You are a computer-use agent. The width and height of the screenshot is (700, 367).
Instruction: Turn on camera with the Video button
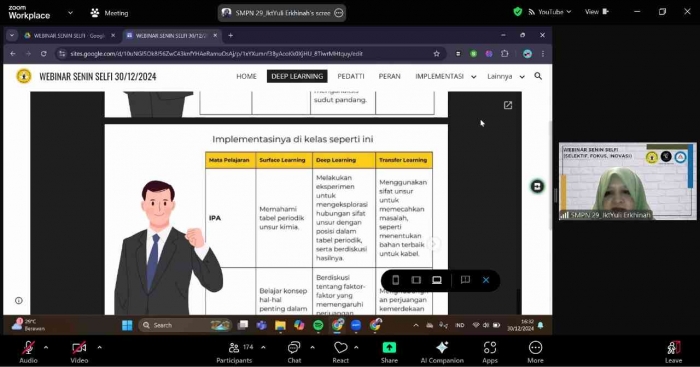click(x=79, y=352)
